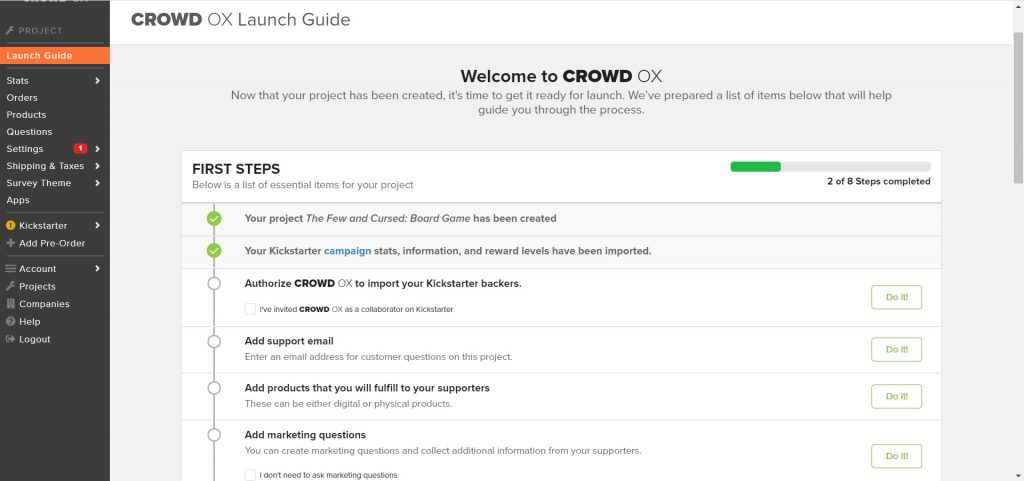Viewport: 1024px width, 481px height.
Task: Click the step circle for Add products
Action: coord(214,388)
